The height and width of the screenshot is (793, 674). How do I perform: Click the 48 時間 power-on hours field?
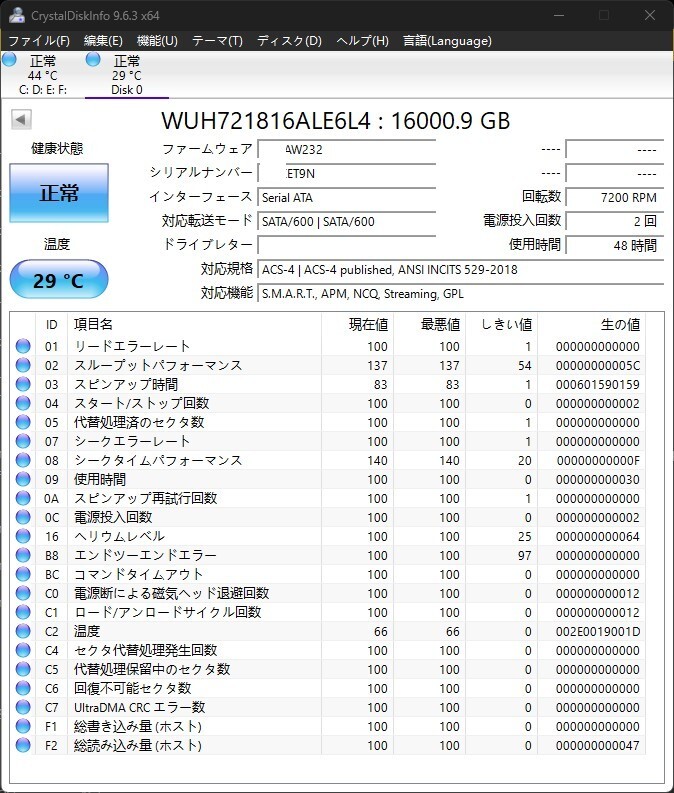615,245
